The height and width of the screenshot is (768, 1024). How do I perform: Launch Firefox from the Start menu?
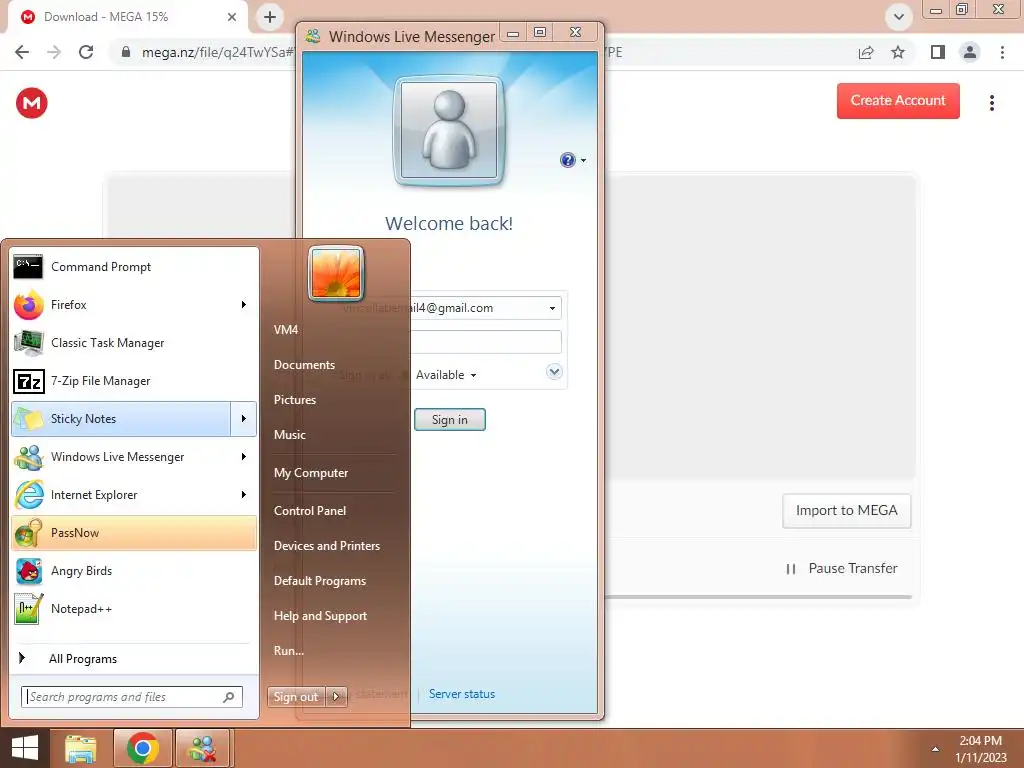[121, 304]
